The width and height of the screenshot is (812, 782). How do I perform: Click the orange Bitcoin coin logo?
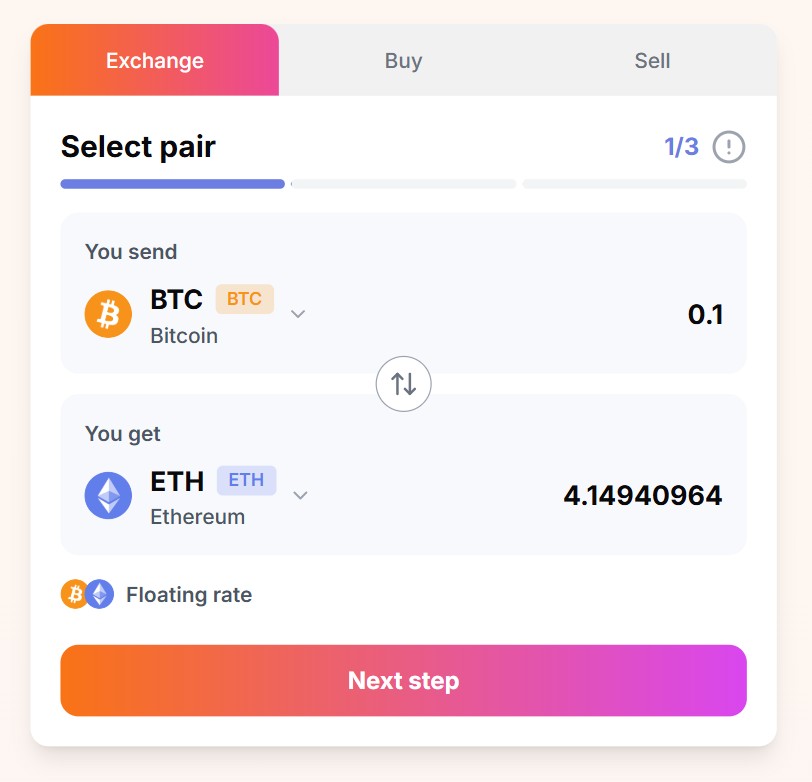[108, 314]
